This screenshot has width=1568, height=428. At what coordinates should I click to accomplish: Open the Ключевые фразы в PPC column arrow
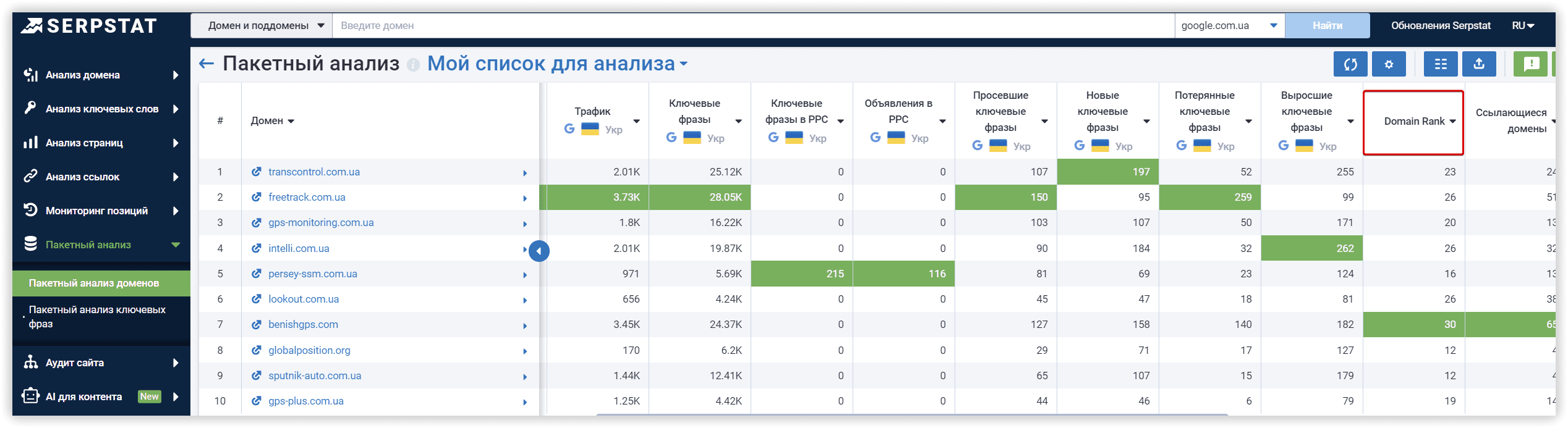(x=840, y=121)
